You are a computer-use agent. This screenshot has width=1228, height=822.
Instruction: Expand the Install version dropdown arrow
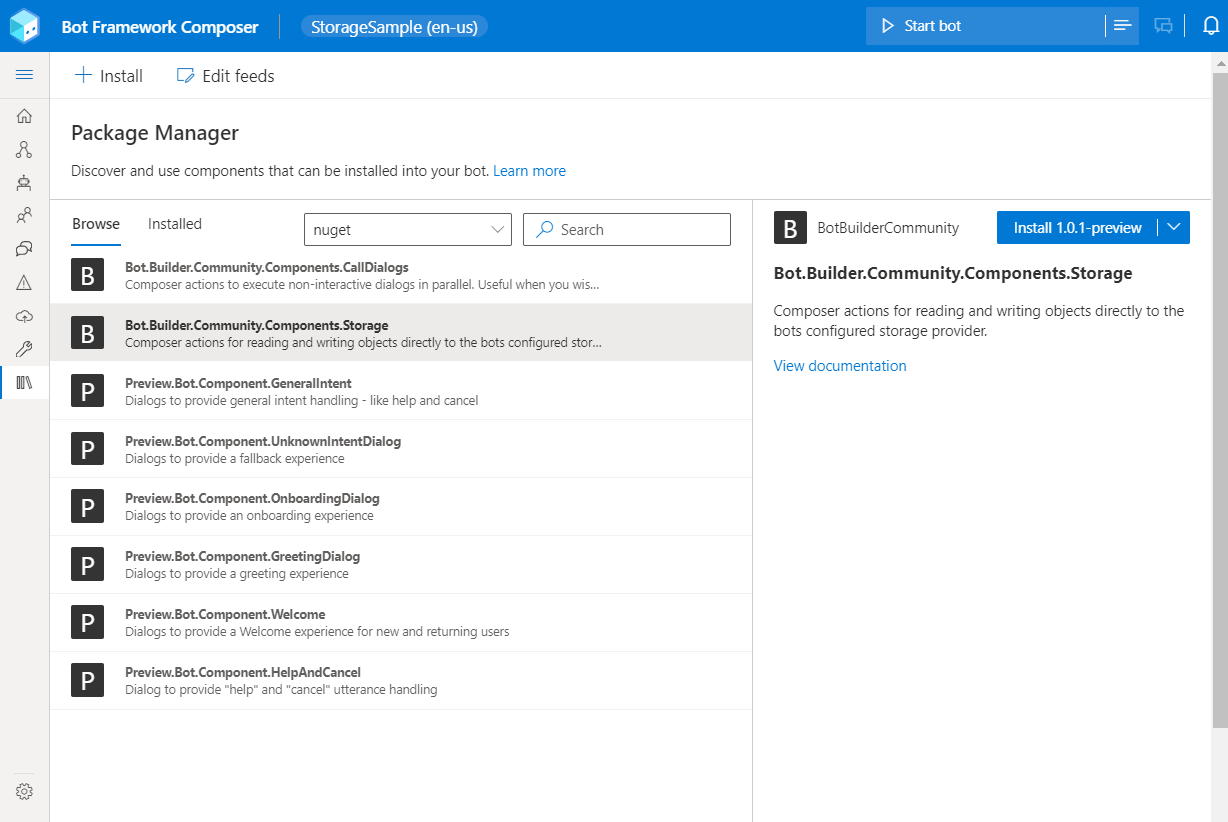coord(1173,227)
